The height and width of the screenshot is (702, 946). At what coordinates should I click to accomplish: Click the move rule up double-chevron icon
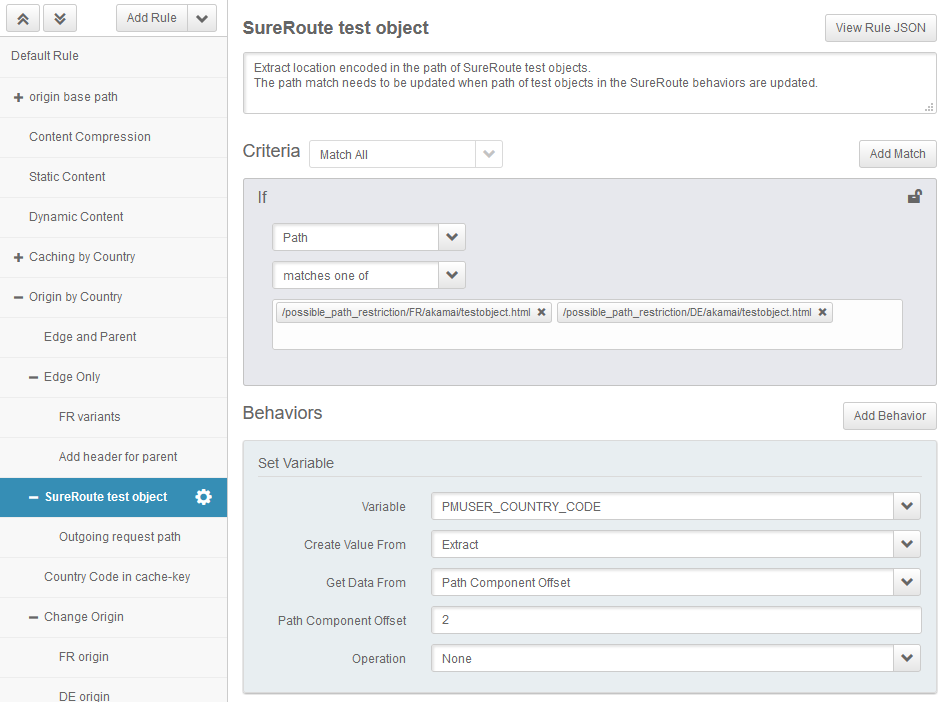(x=22, y=18)
